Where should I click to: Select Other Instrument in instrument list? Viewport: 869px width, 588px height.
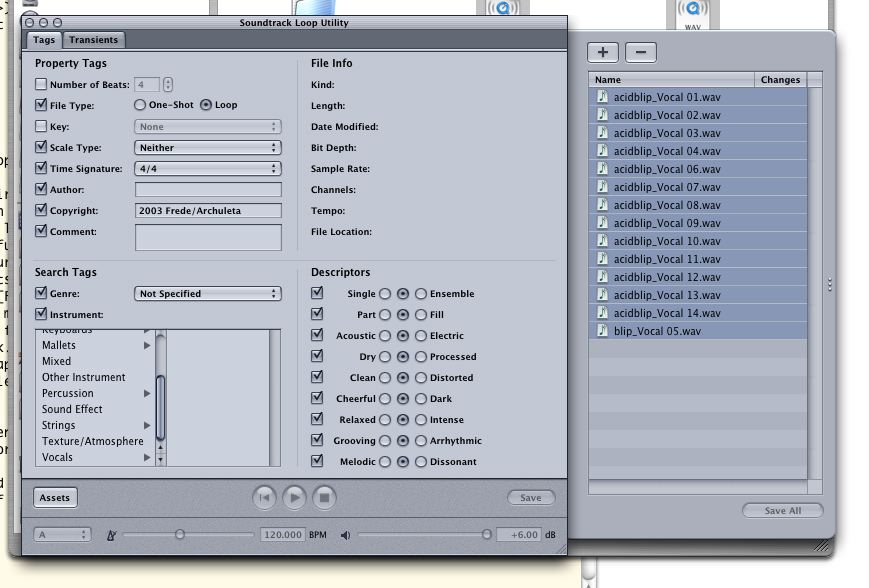[x=84, y=377]
